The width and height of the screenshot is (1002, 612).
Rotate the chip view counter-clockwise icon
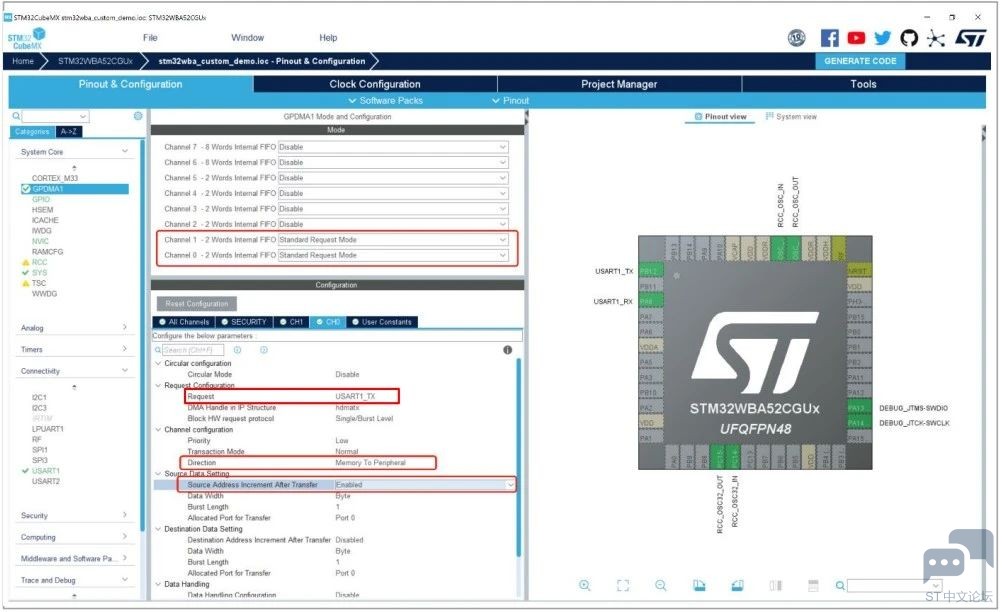[x=737, y=585]
